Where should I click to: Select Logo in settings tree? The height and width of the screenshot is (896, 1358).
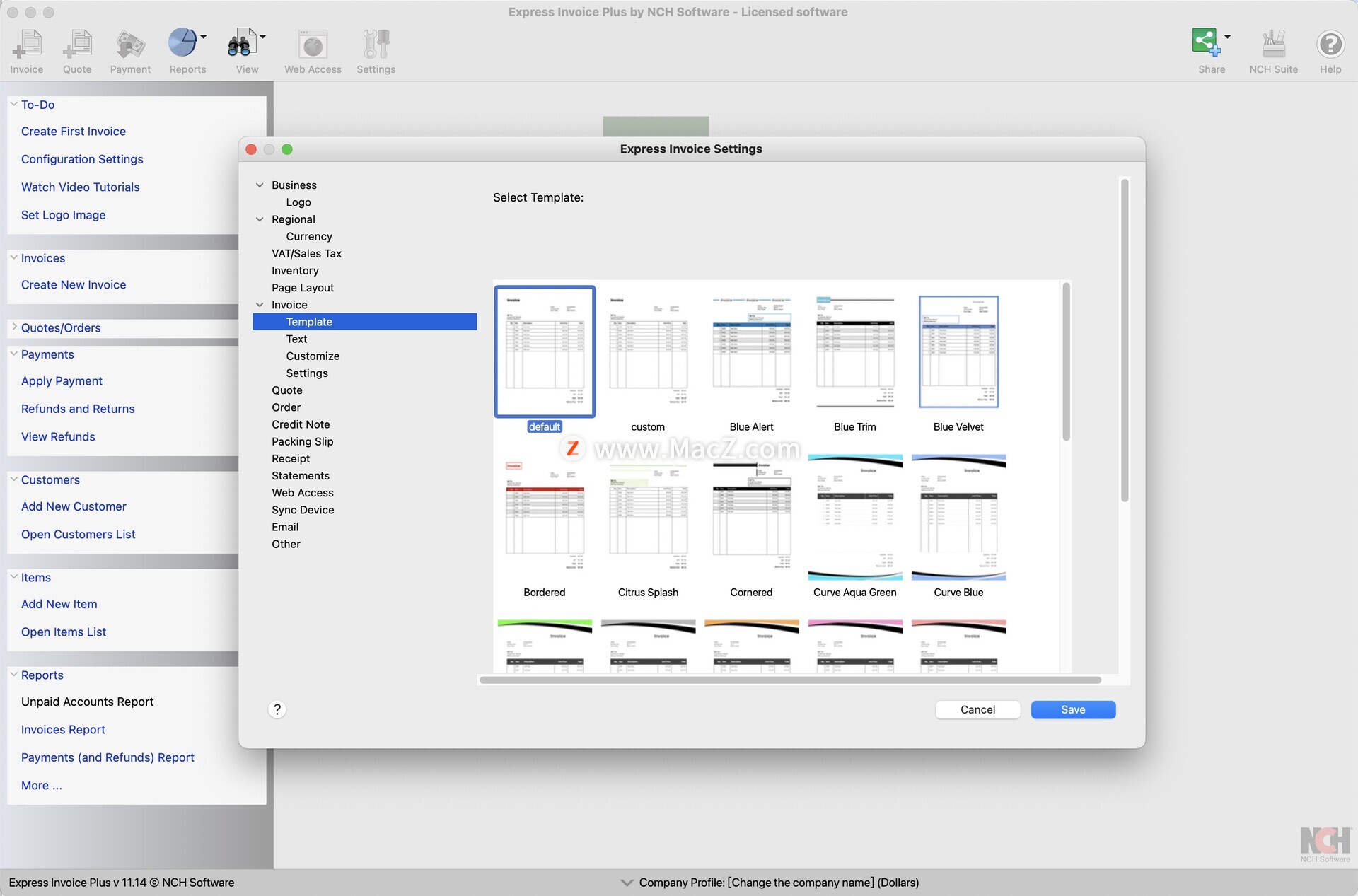(298, 202)
